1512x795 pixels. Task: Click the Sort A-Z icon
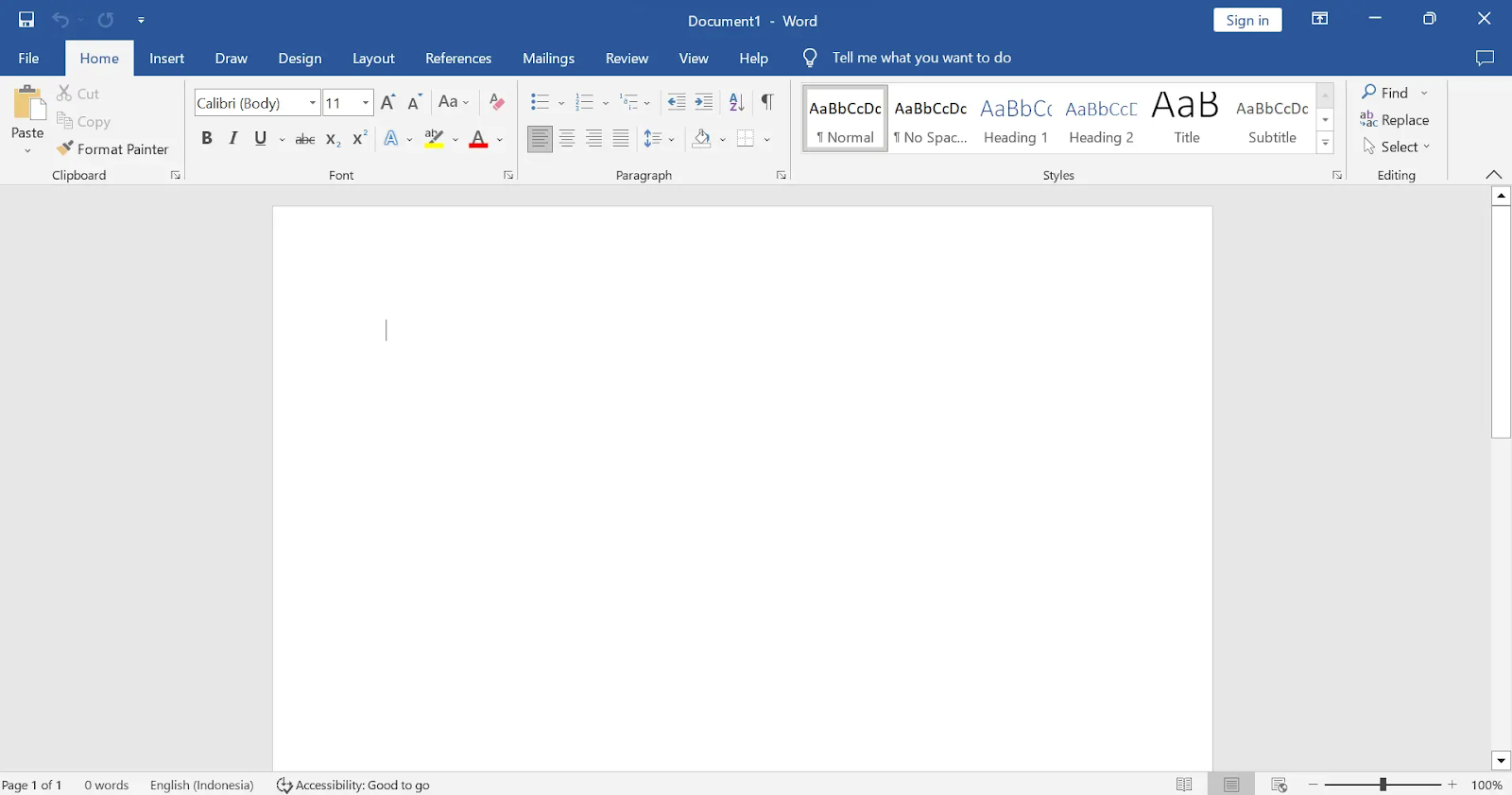(737, 102)
